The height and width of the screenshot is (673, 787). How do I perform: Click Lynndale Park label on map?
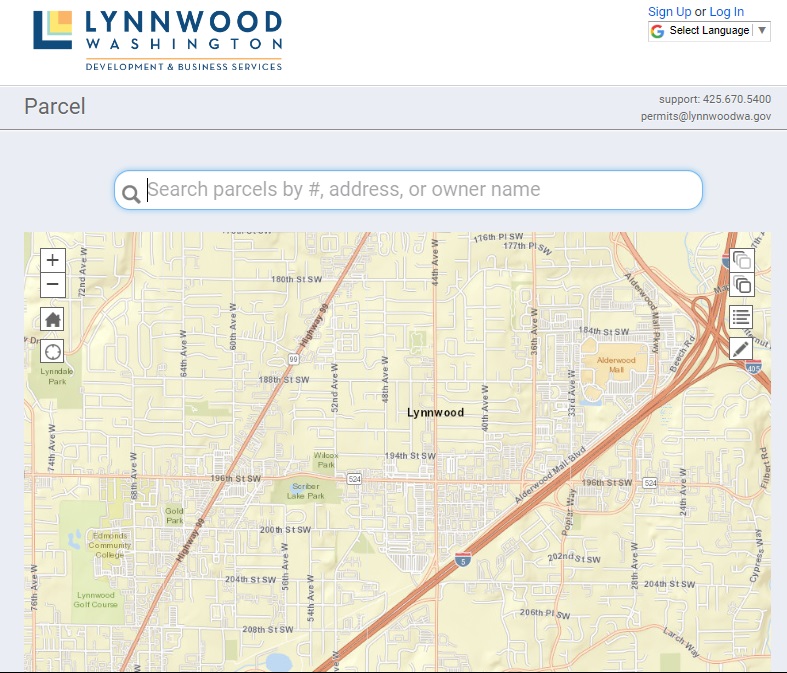(x=57, y=376)
